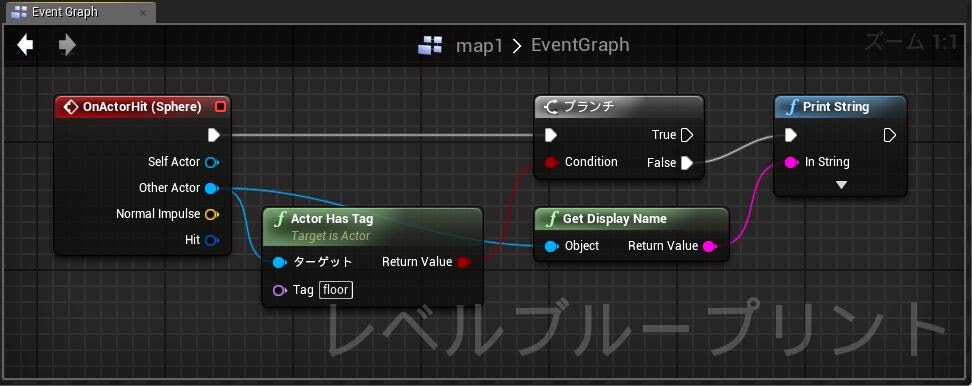
Task: Select the Actor Has Tag node title
Action: 332,219
